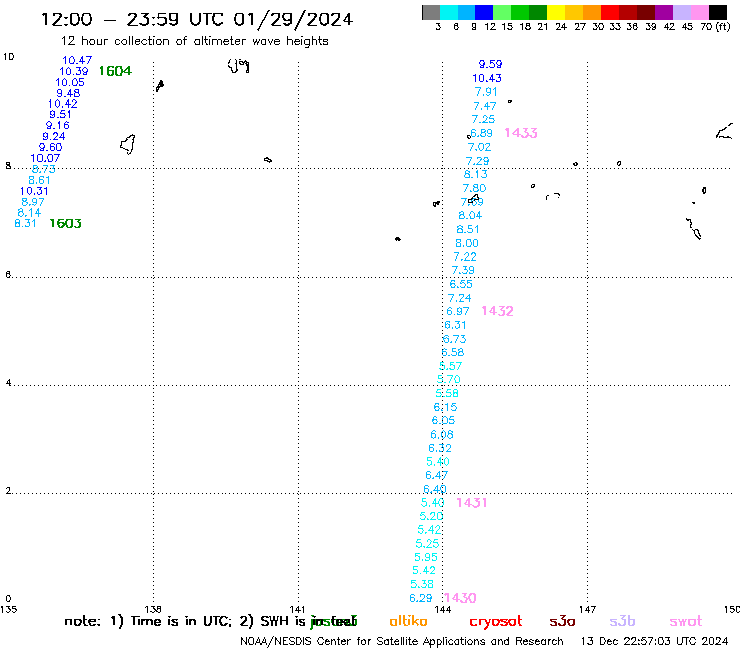Click the cryosat satellite legend label
Image resolution: width=740 pixels, height=650 pixels.
coord(496,622)
